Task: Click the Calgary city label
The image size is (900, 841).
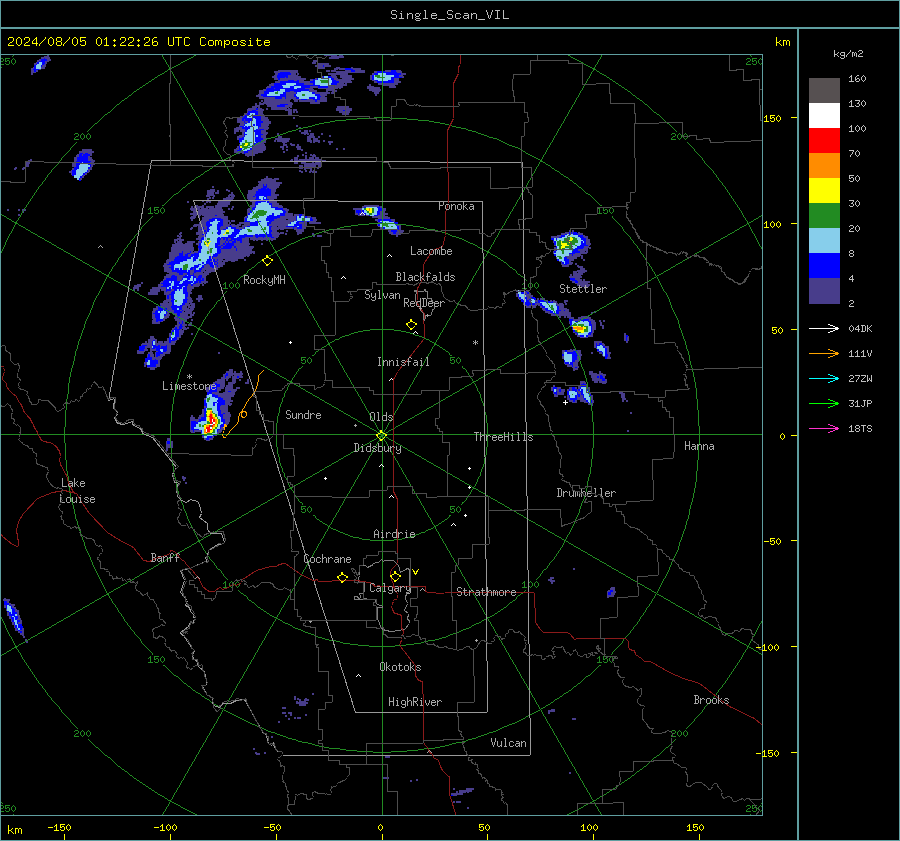Action: (x=390, y=588)
